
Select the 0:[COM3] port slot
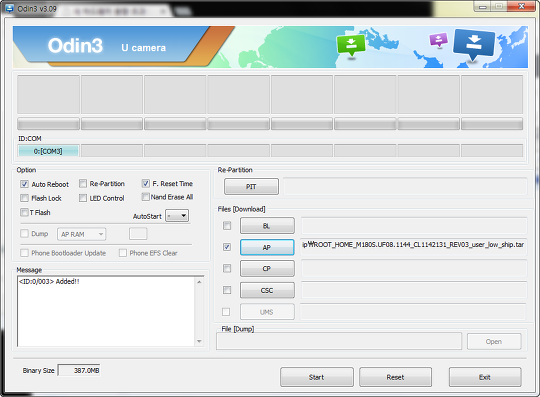click(x=48, y=151)
